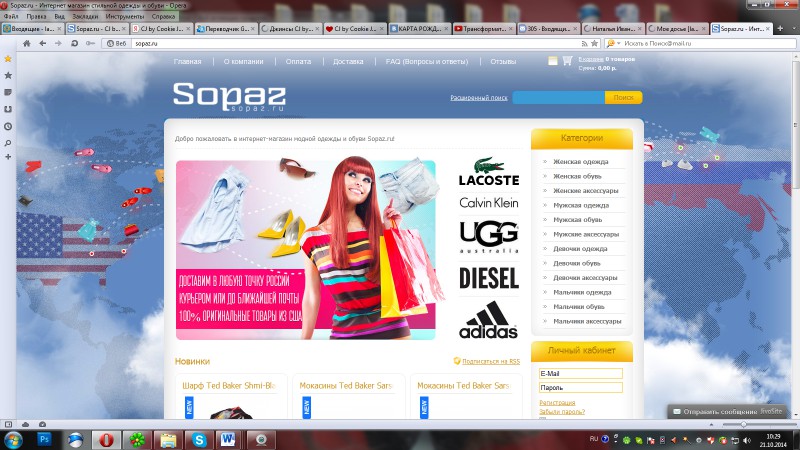The height and width of the screenshot is (450, 800).
Task: Close the Моё досье tab
Action: (x=704, y=29)
